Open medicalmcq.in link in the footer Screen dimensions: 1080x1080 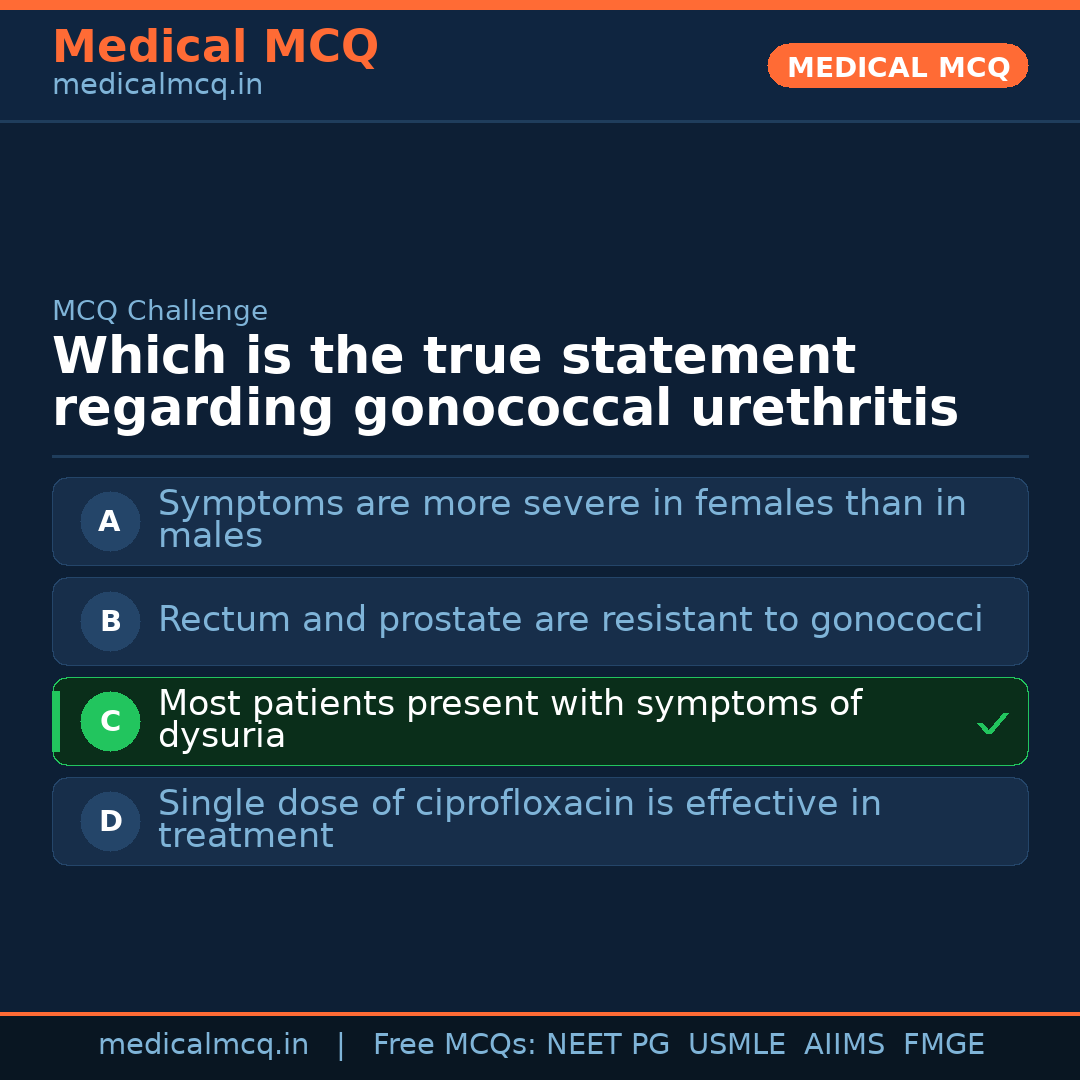(x=203, y=1045)
